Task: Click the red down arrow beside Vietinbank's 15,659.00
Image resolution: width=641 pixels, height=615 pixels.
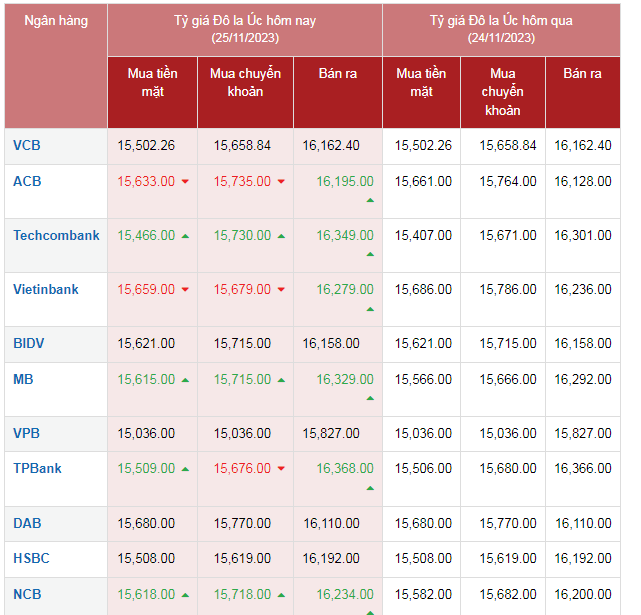Action: pos(186,290)
